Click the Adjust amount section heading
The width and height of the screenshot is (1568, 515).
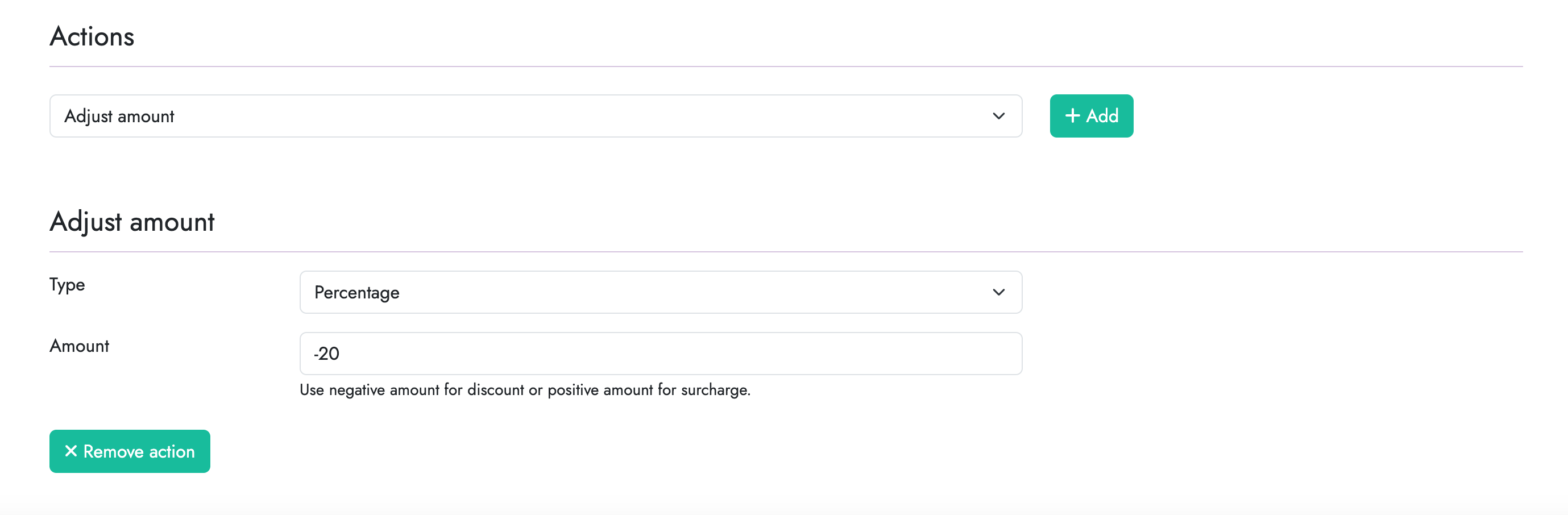(132, 222)
